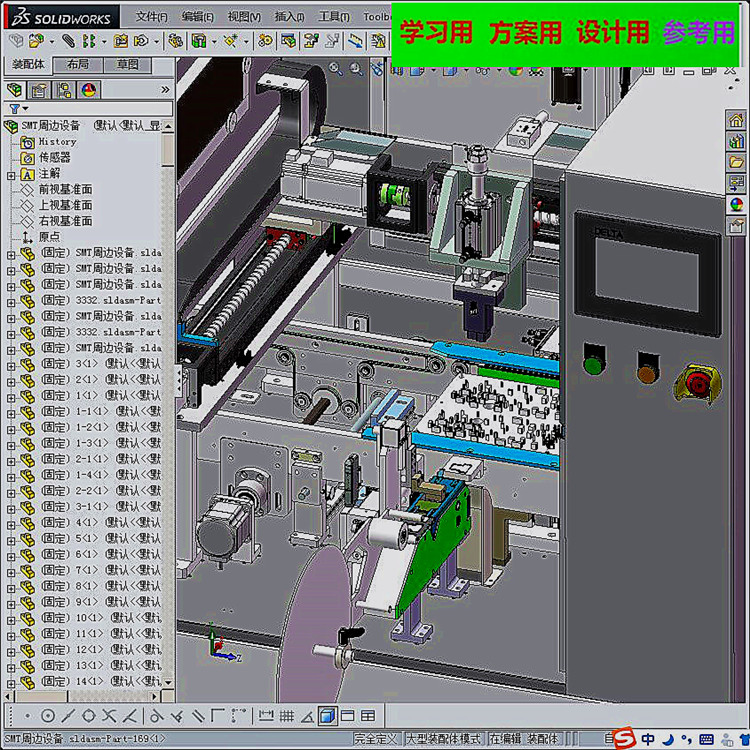The width and height of the screenshot is (750, 750).
Task: Toggle the grid snap icon in bottom toolbar
Action: click(x=287, y=716)
